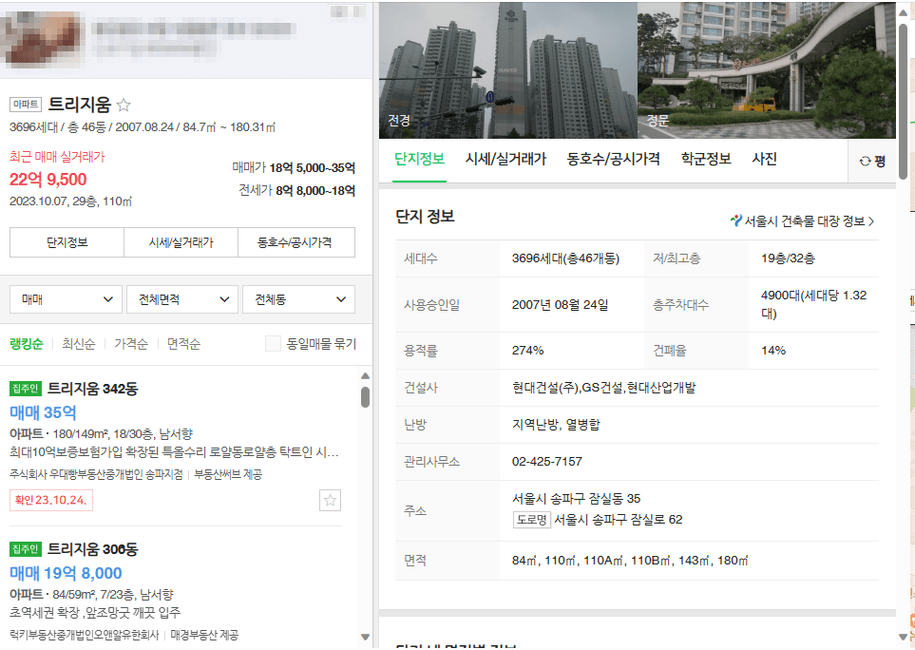The width and height of the screenshot is (915, 650).
Task: Click the 관리사무소 phone number 02-425-7157
Action: (x=547, y=462)
